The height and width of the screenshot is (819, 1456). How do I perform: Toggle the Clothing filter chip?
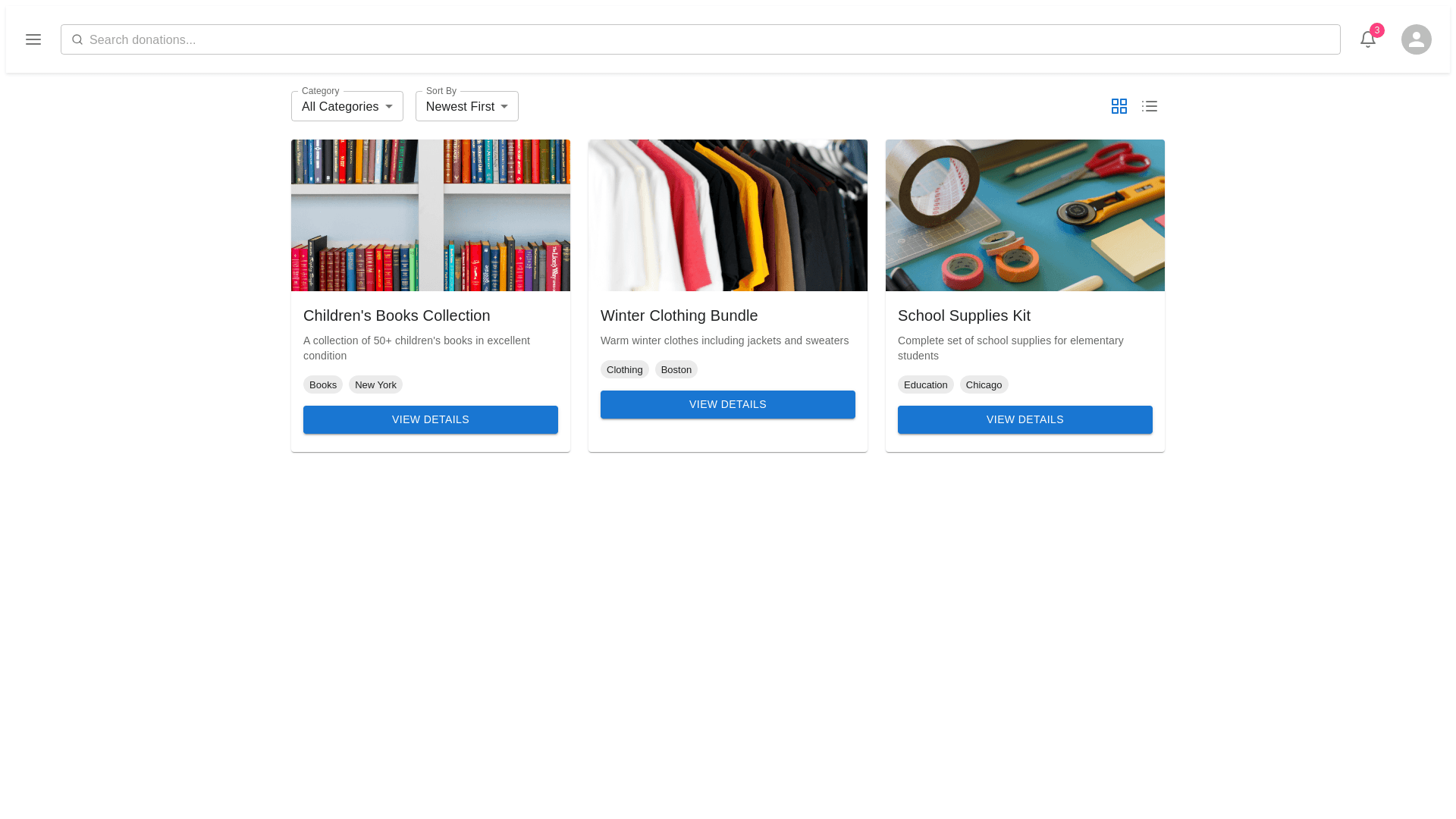pyautogui.click(x=624, y=369)
